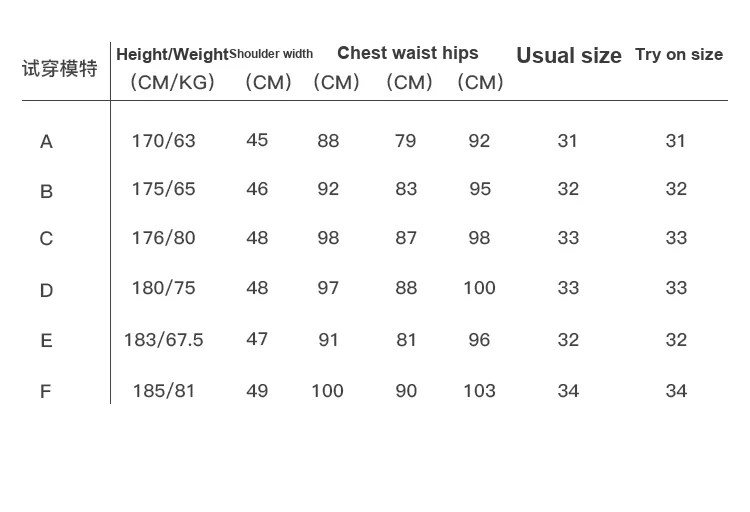
Task: Click the 试穿模特 header label
Action: tap(60, 69)
